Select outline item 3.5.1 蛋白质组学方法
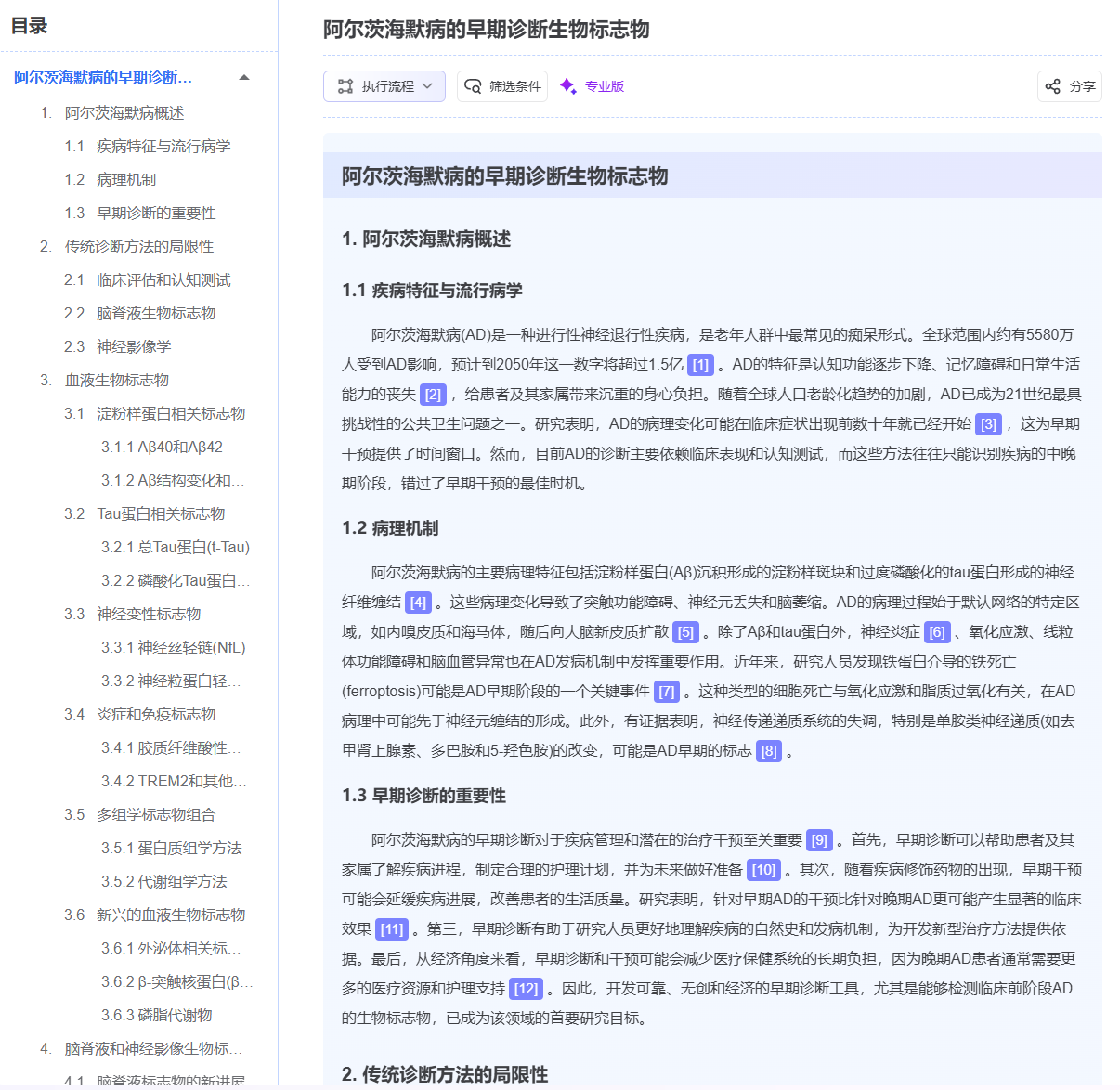 tap(172, 848)
